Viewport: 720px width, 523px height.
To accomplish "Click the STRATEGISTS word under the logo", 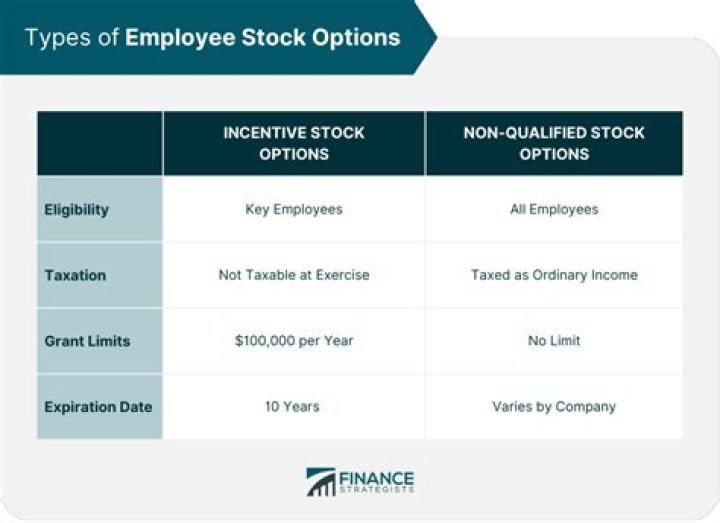I will click(376, 491).
